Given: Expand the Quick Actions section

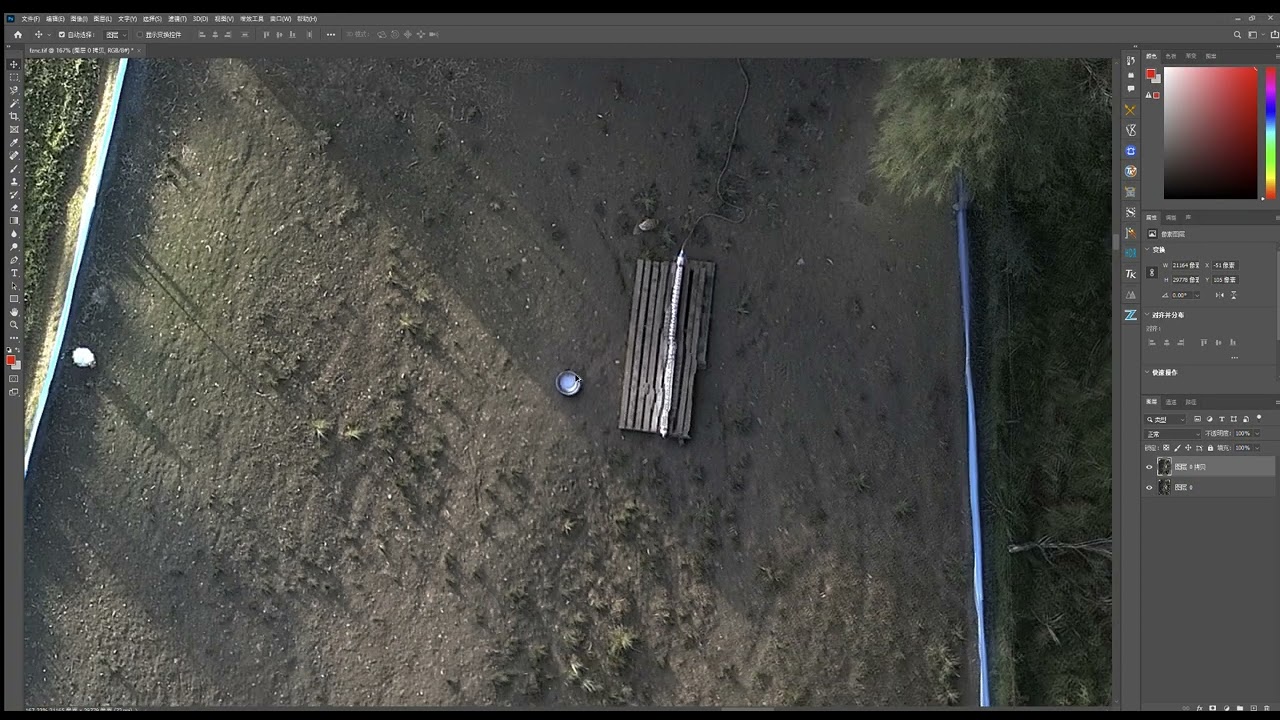Looking at the screenshot, I should pos(1147,372).
